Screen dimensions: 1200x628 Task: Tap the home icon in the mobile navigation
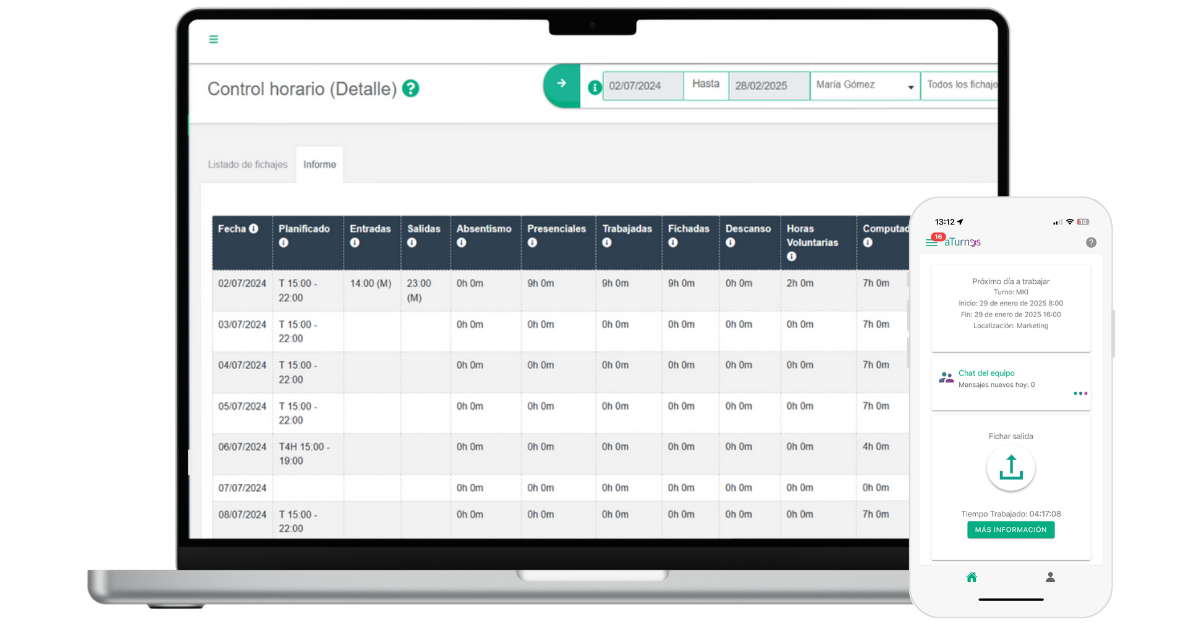point(971,577)
